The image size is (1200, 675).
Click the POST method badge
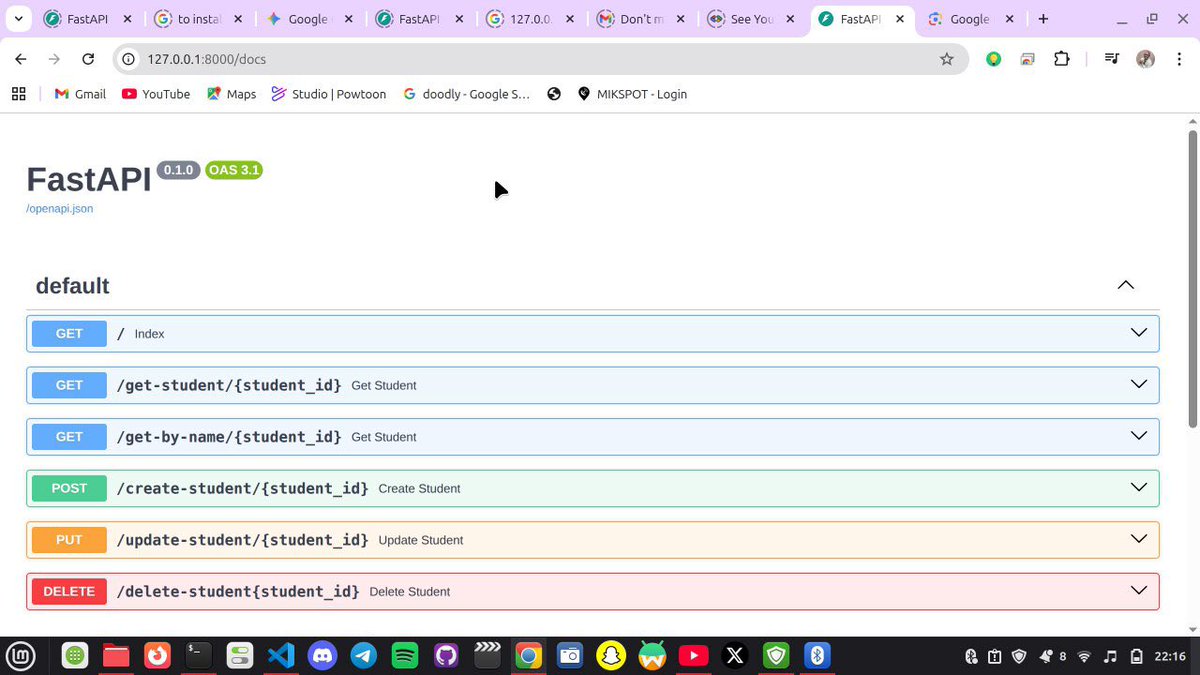click(69, 488)
